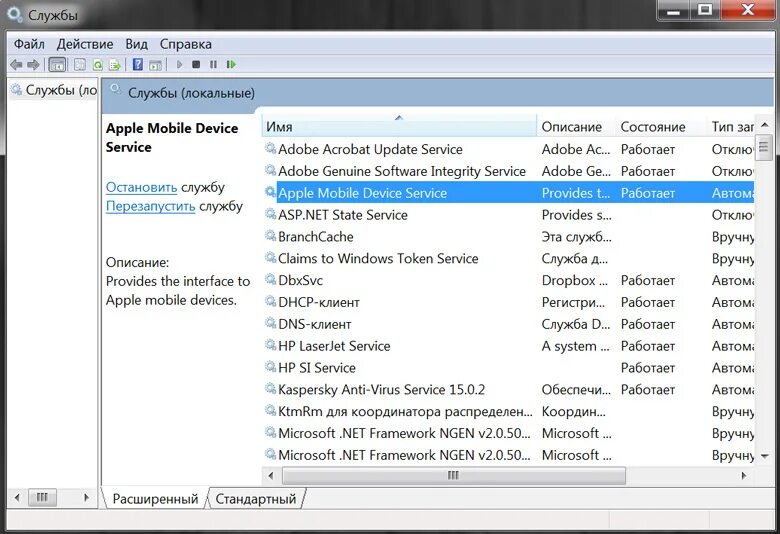Screen dimensions: 780x534
Task: Click services list horizontal scroll right arrow
Action: click(x=744, y=475)
